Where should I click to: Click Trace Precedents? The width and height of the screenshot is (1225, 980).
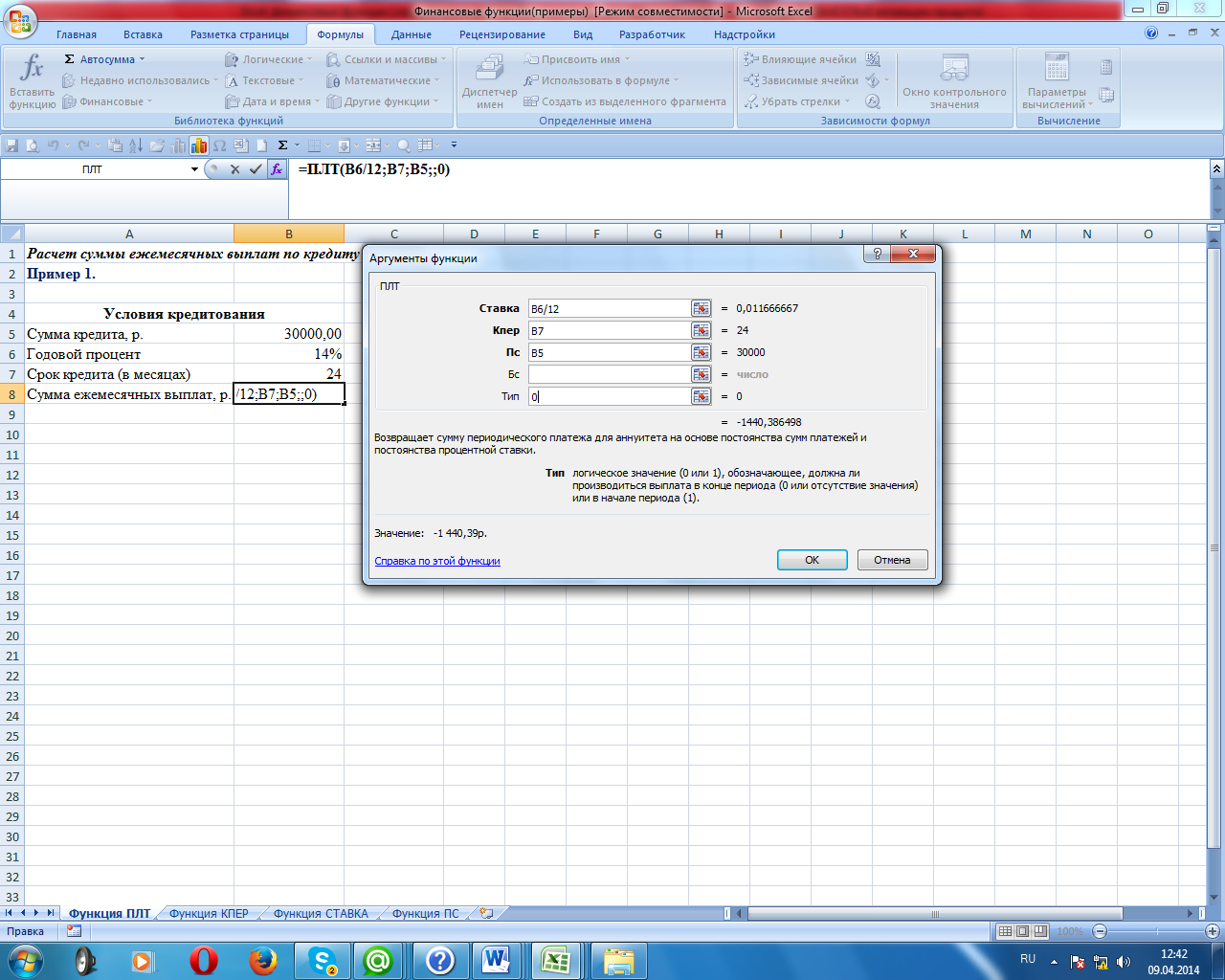[800, 59]
